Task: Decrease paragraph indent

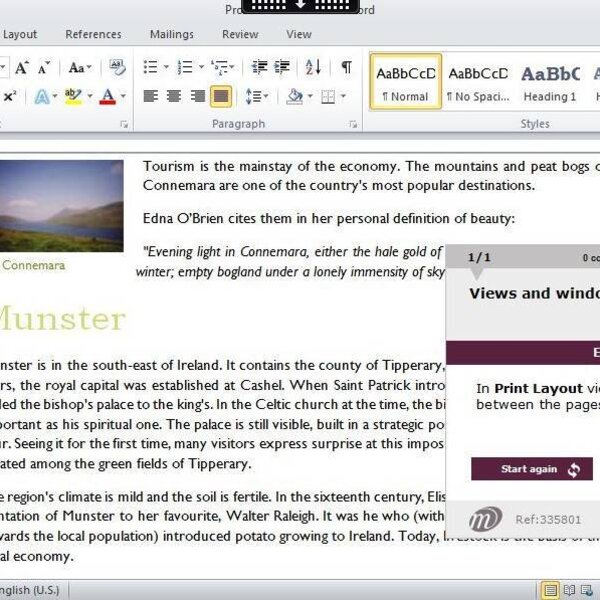Action: [x=259, y=67]
